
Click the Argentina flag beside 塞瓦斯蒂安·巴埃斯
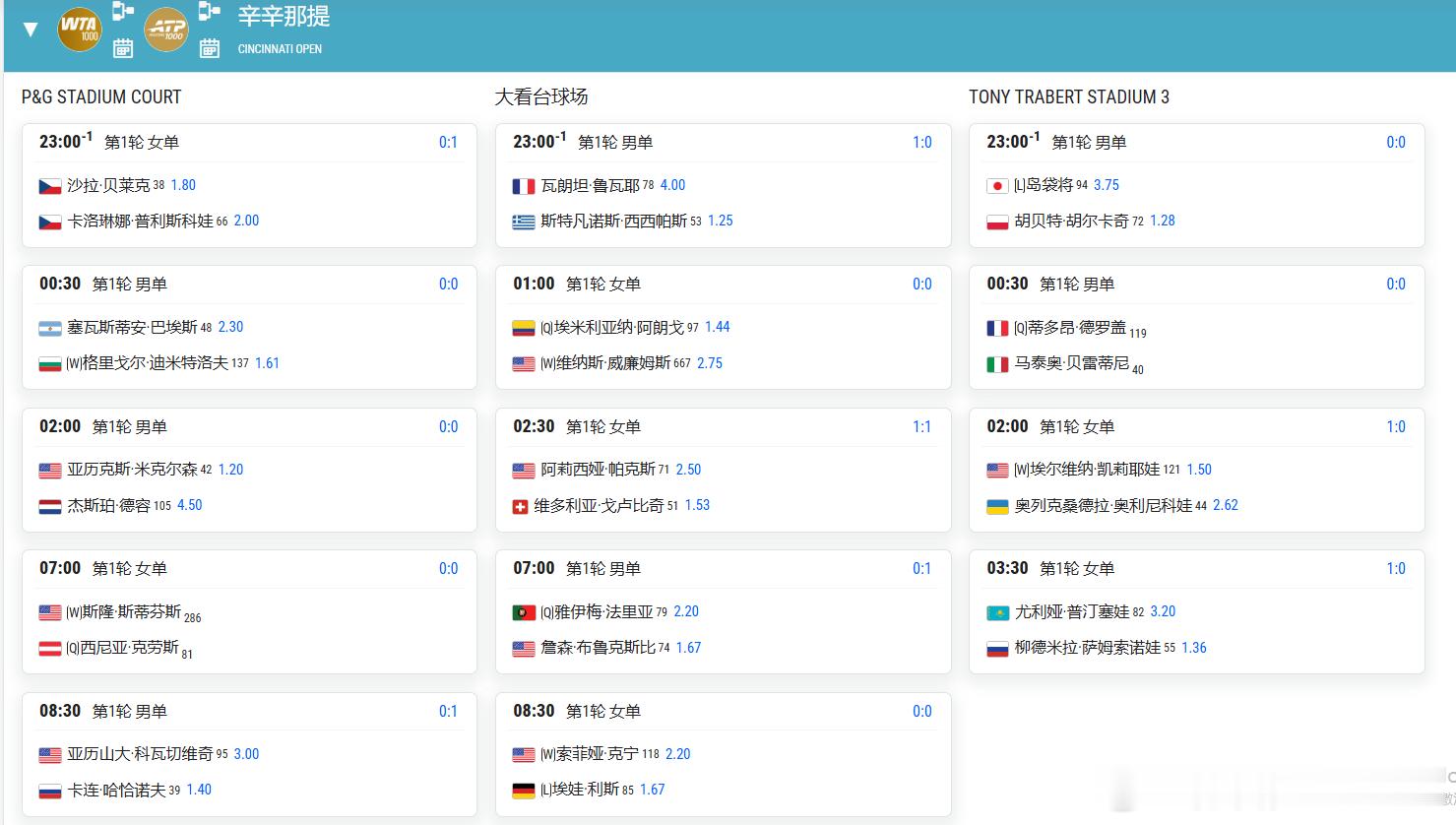pos(50,328)
